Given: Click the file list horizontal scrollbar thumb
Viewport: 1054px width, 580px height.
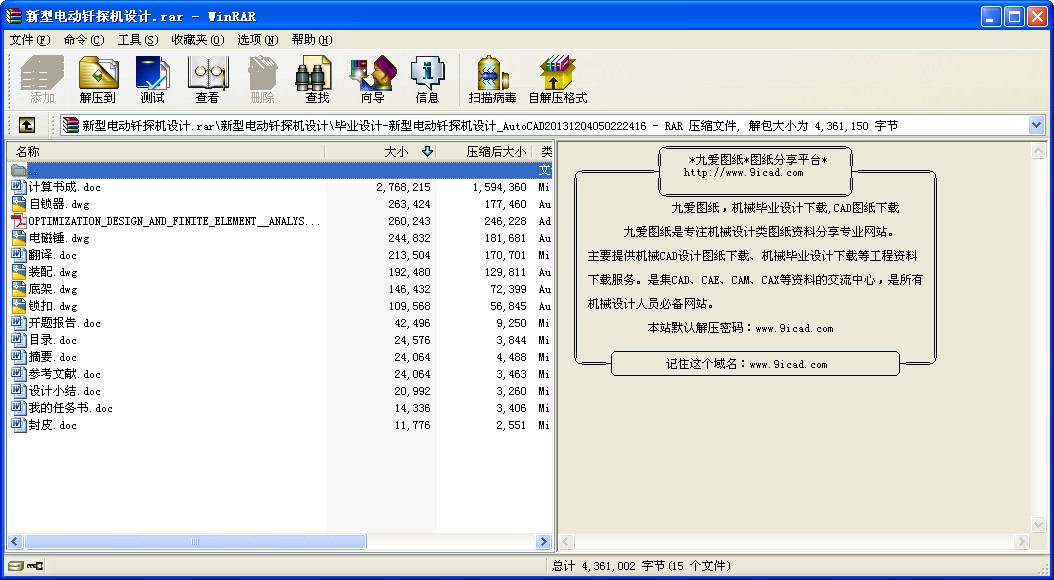Looking at the screenshot, I should click(x=195, y=541).
